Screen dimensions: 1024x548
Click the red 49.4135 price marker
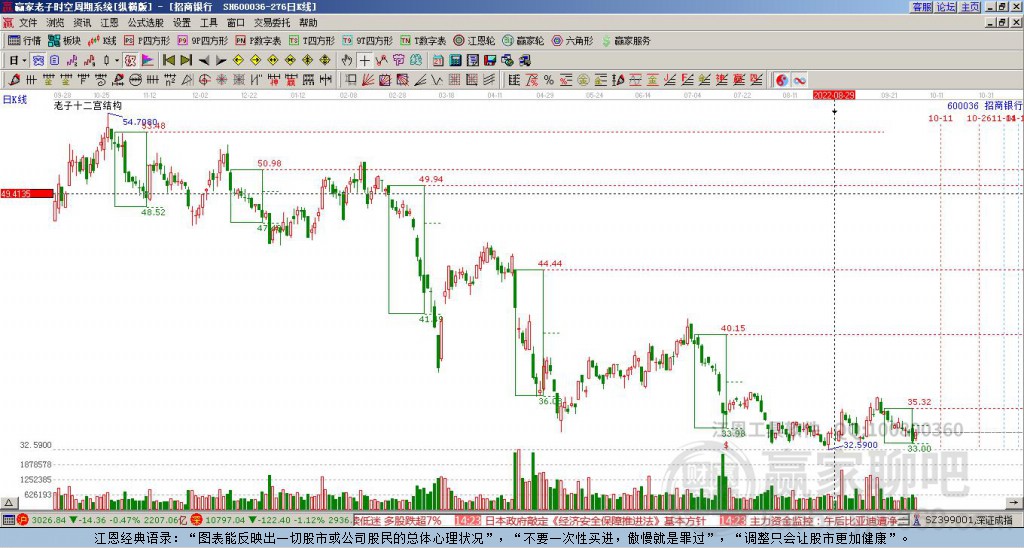pyautogui.click(x=27, y=193)
